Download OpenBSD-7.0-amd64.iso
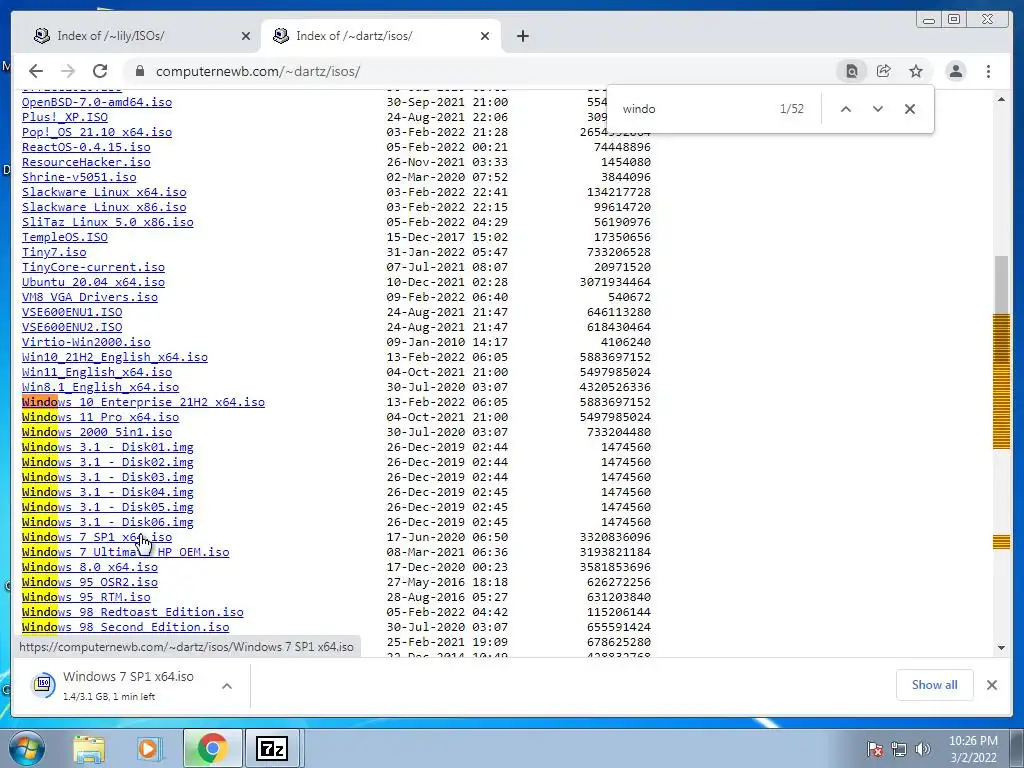This screenshot has height=768, width=1024. [x=97, y=103]
